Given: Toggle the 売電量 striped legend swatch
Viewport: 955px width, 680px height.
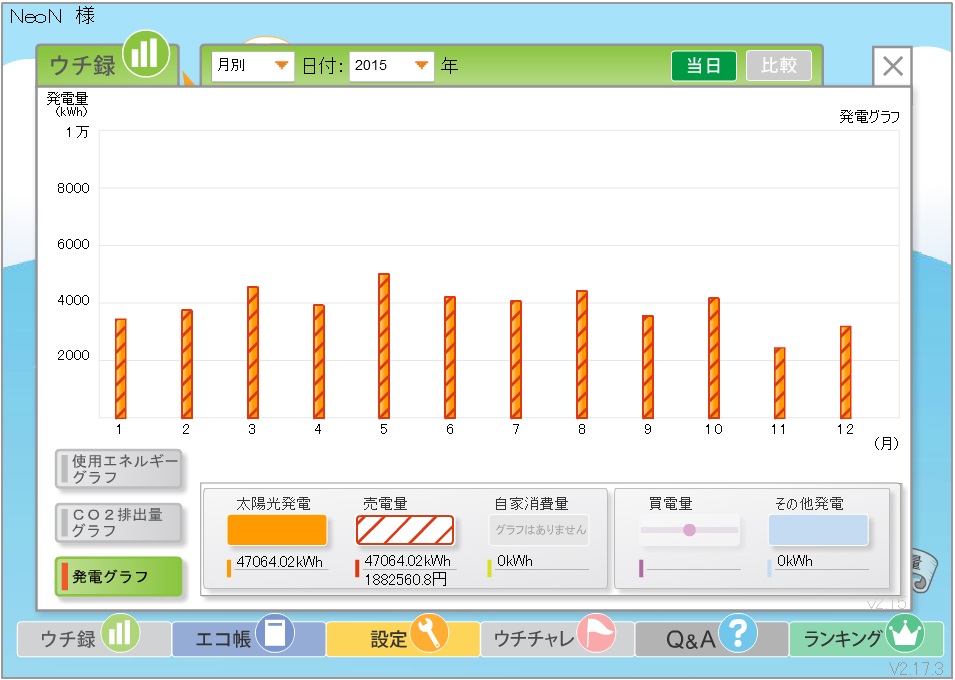Looking at the screenshot, I should click(405, 529).
